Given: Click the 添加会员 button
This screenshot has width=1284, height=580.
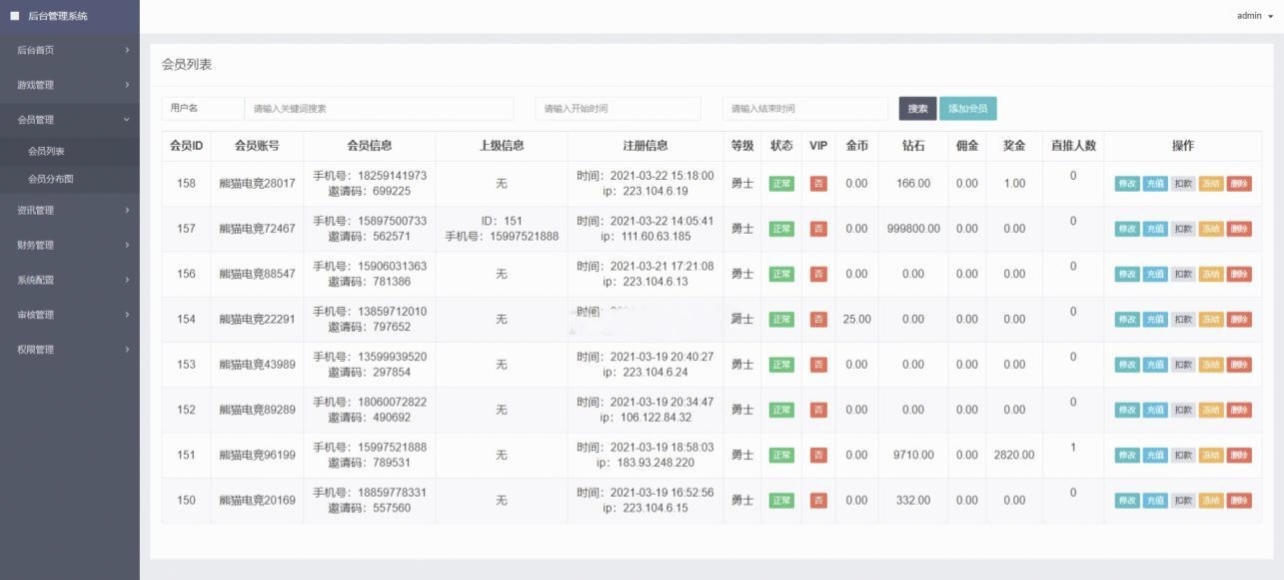Looking at the screenshot, I should click(x=967, y=109).
